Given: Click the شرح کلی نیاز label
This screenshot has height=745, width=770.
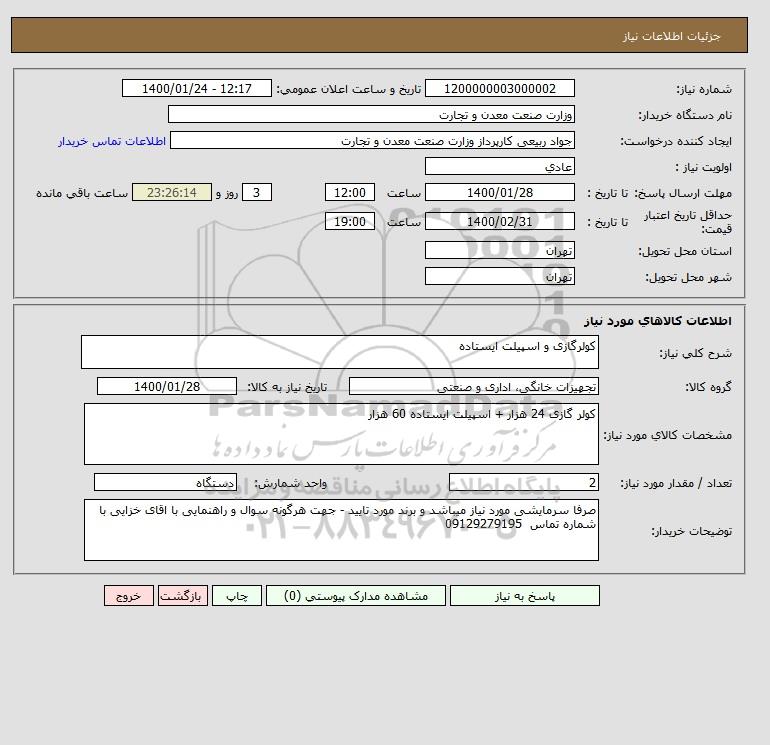Looking at the screenshot, I should (x=695, y=353).
